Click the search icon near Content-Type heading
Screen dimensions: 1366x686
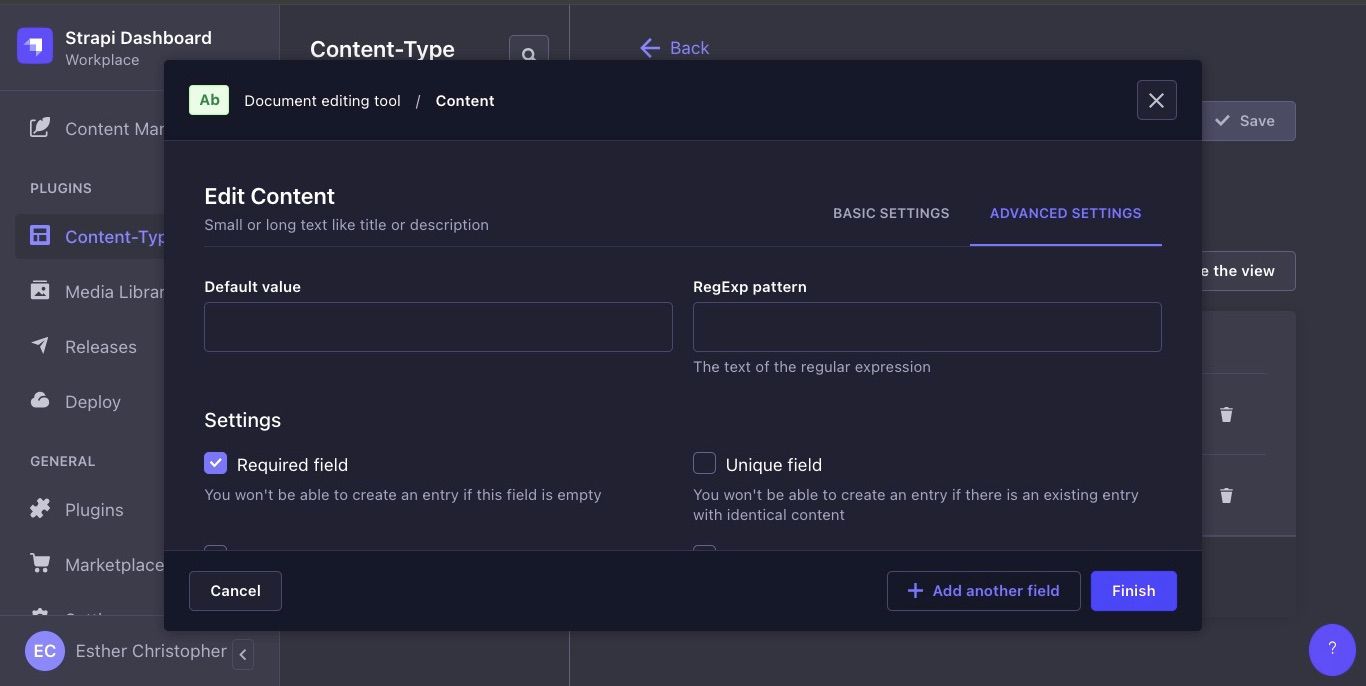click(x=529, y=54)
